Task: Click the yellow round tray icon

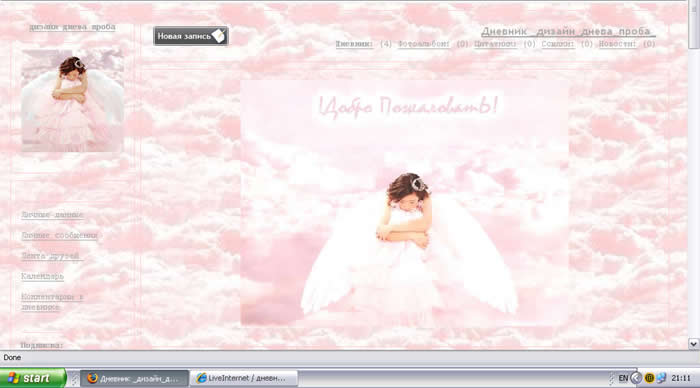Action: [650, 378]
